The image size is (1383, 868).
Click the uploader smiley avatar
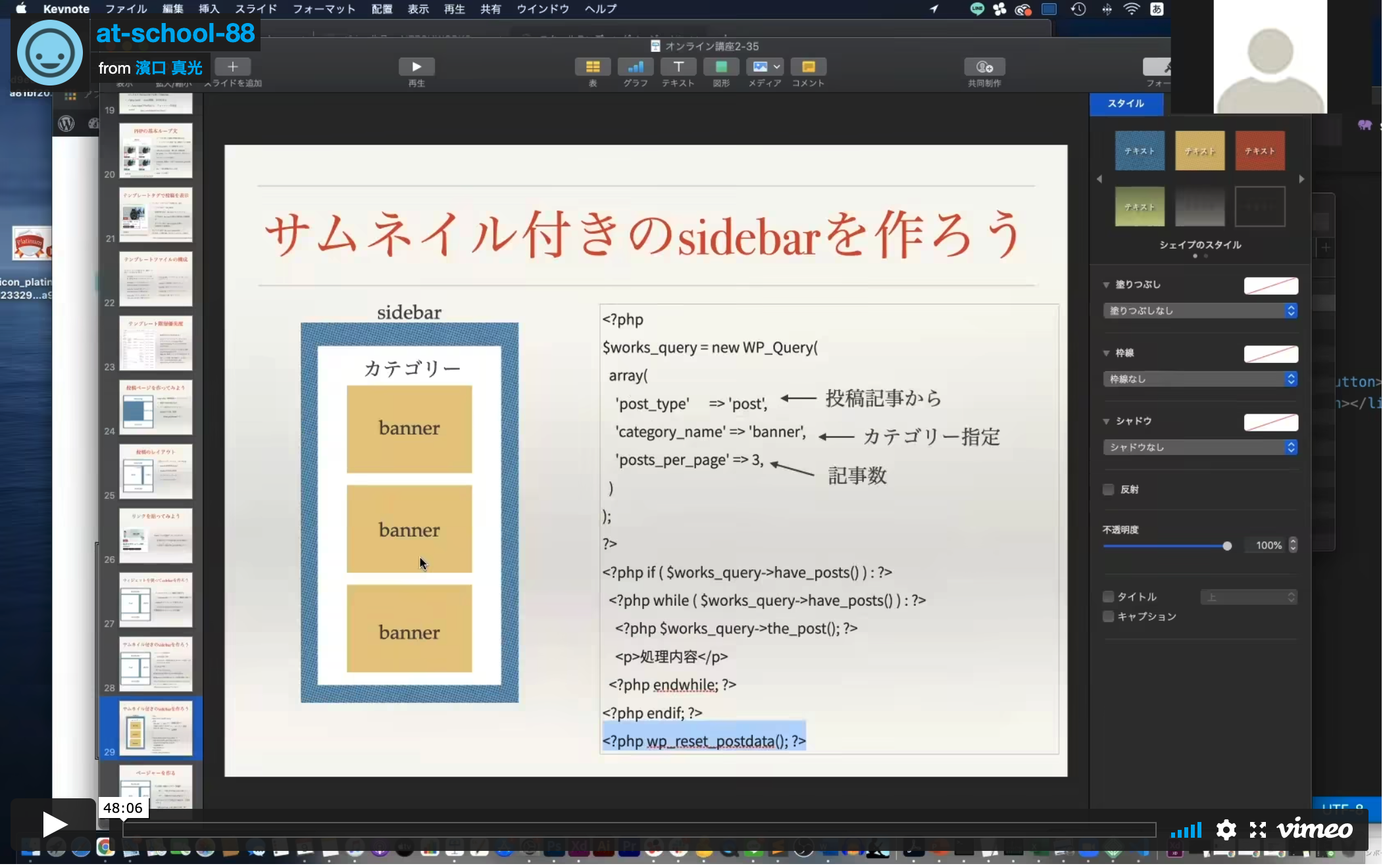(50, 53)
